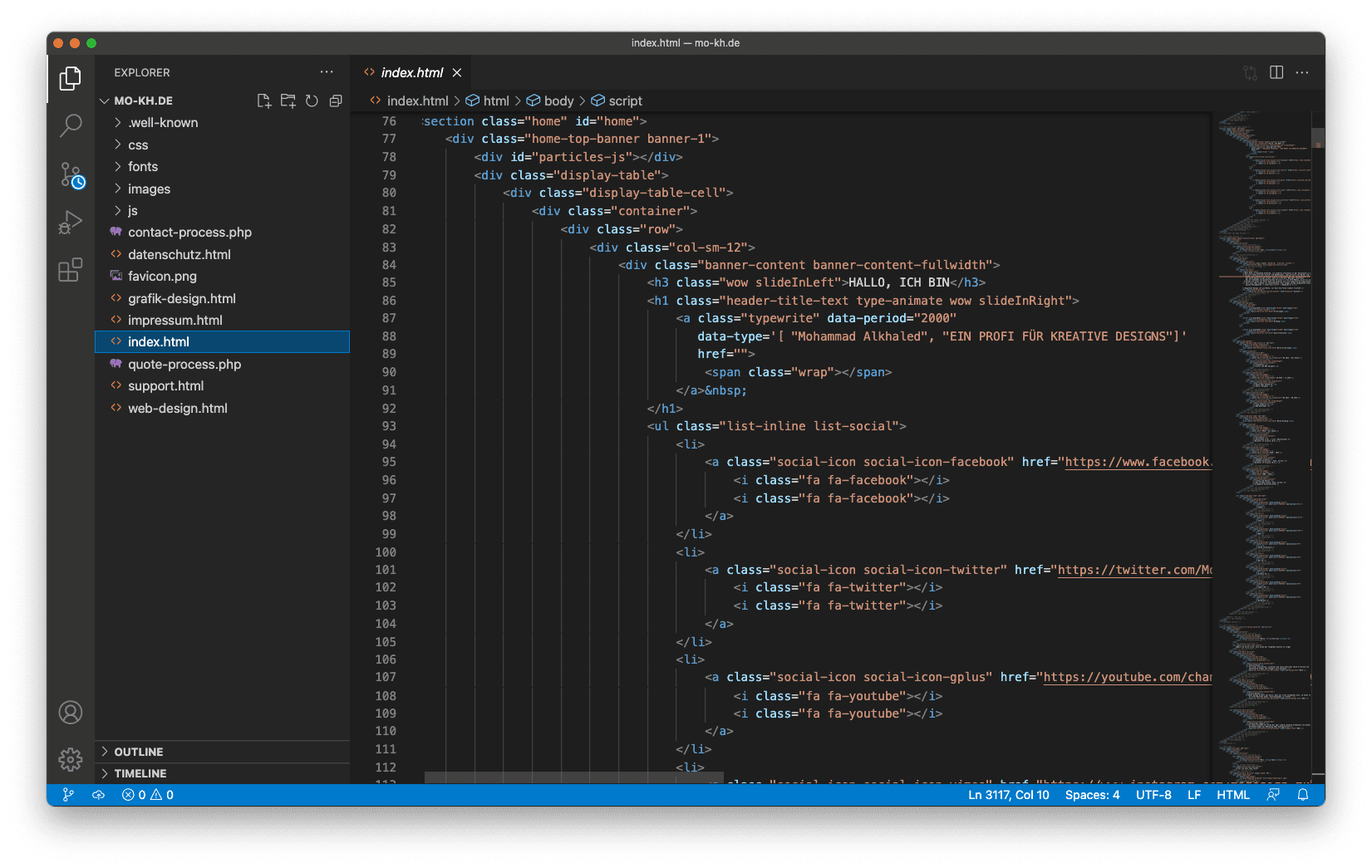Open the youtube.com href link on line 107
Image resolution: width=1372 pixels, height=868 pixels.
tap(1128, 678)
